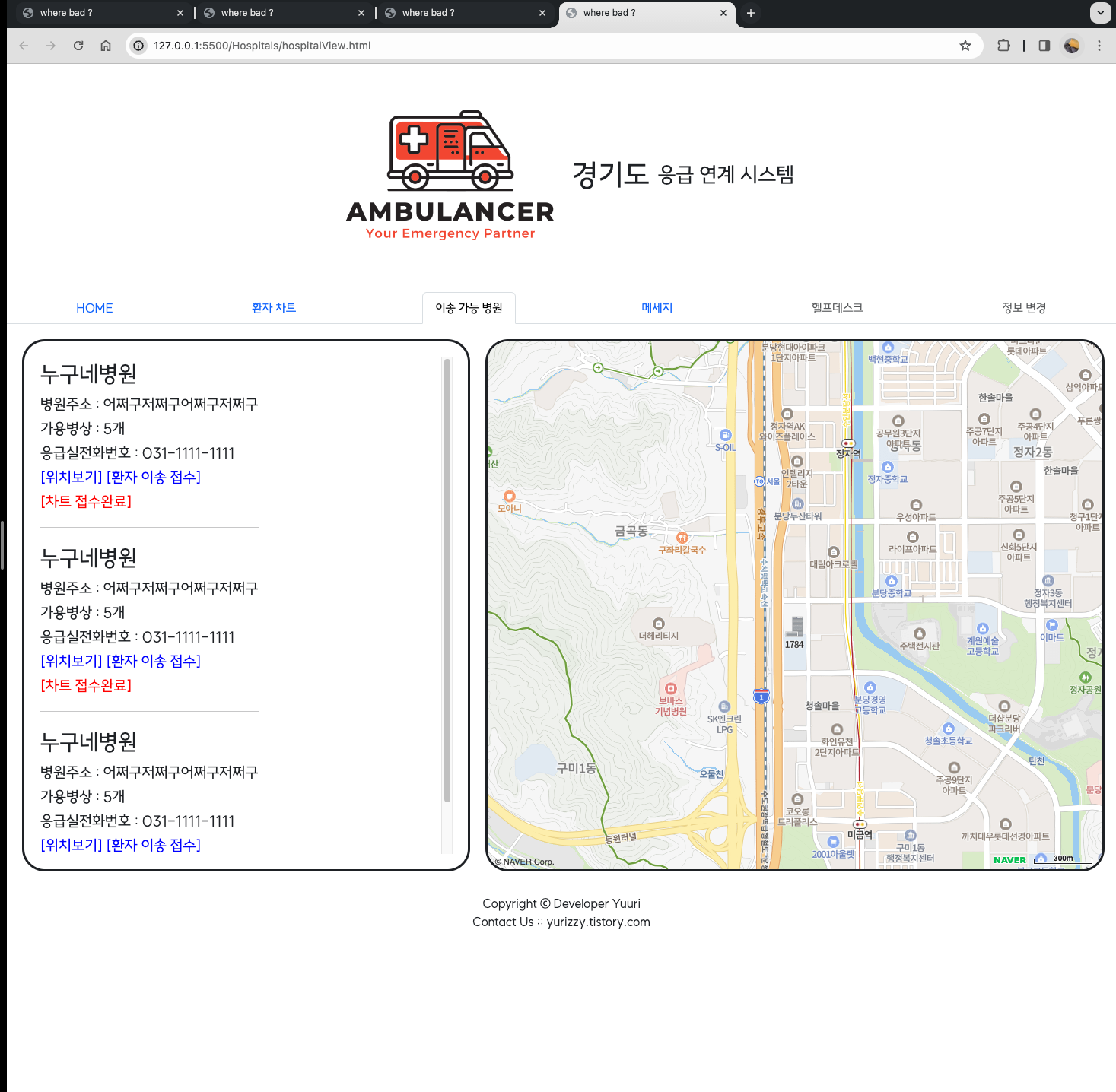Click the 구좌리칼국수 restaurant marker

[682, 538]
